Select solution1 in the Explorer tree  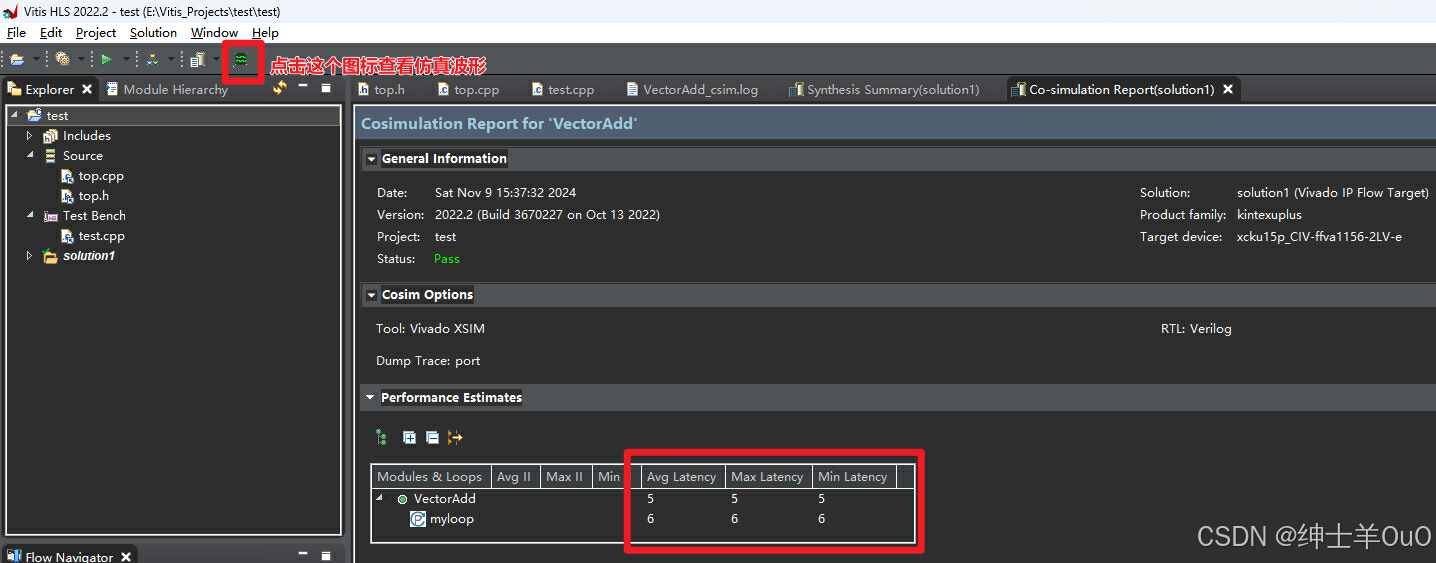pyautogui.click(x=79, y=256)
